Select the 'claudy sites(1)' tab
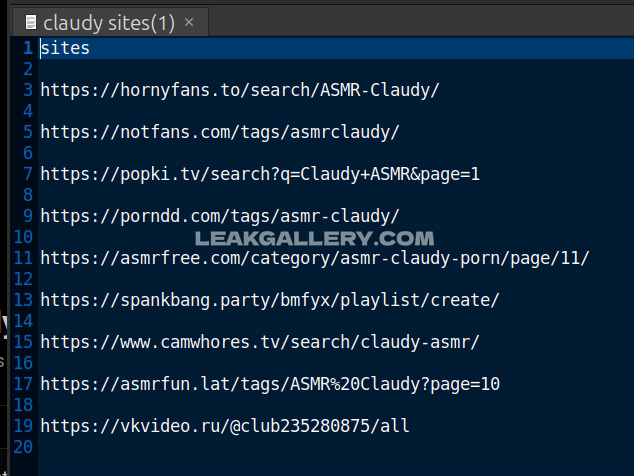 pyautogui.click(x=110, y=22)
